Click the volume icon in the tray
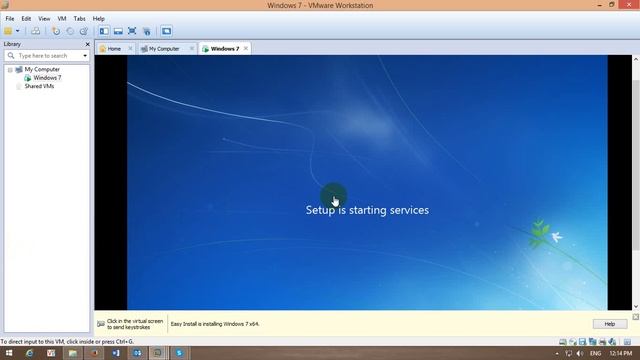 tap(580, 353)
